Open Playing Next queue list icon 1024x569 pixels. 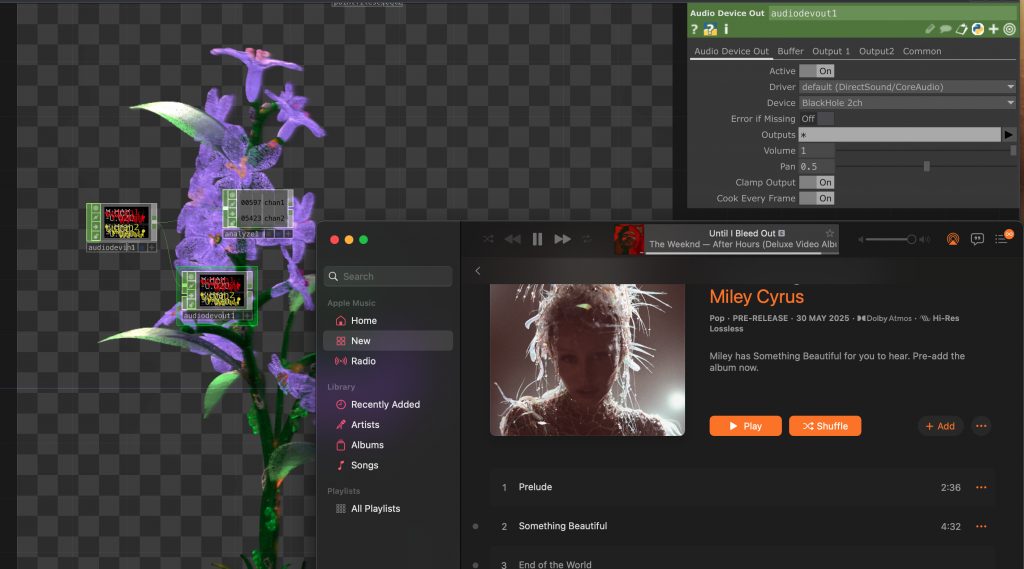click(x=1002, y=239)
